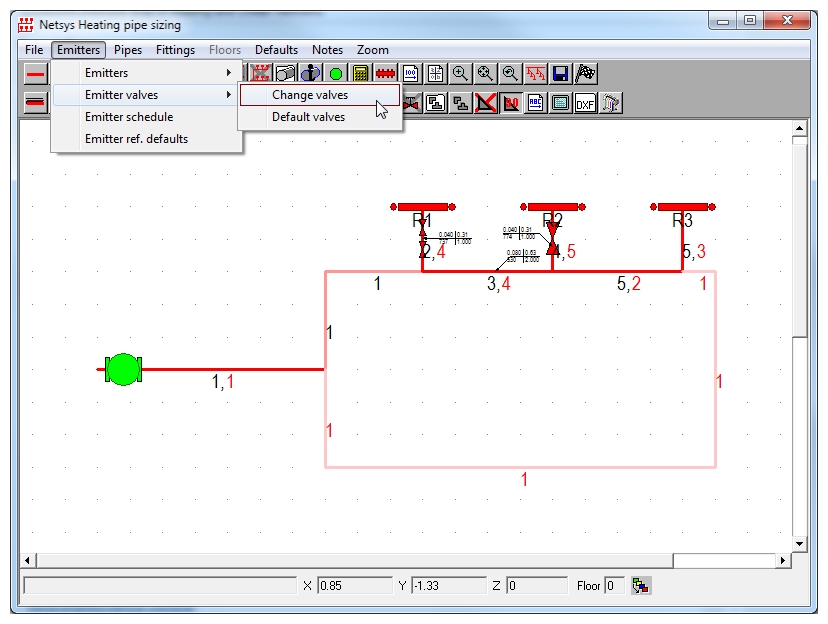Click the empty status text field
Viewport: 828px width, 624px height.
161,586
